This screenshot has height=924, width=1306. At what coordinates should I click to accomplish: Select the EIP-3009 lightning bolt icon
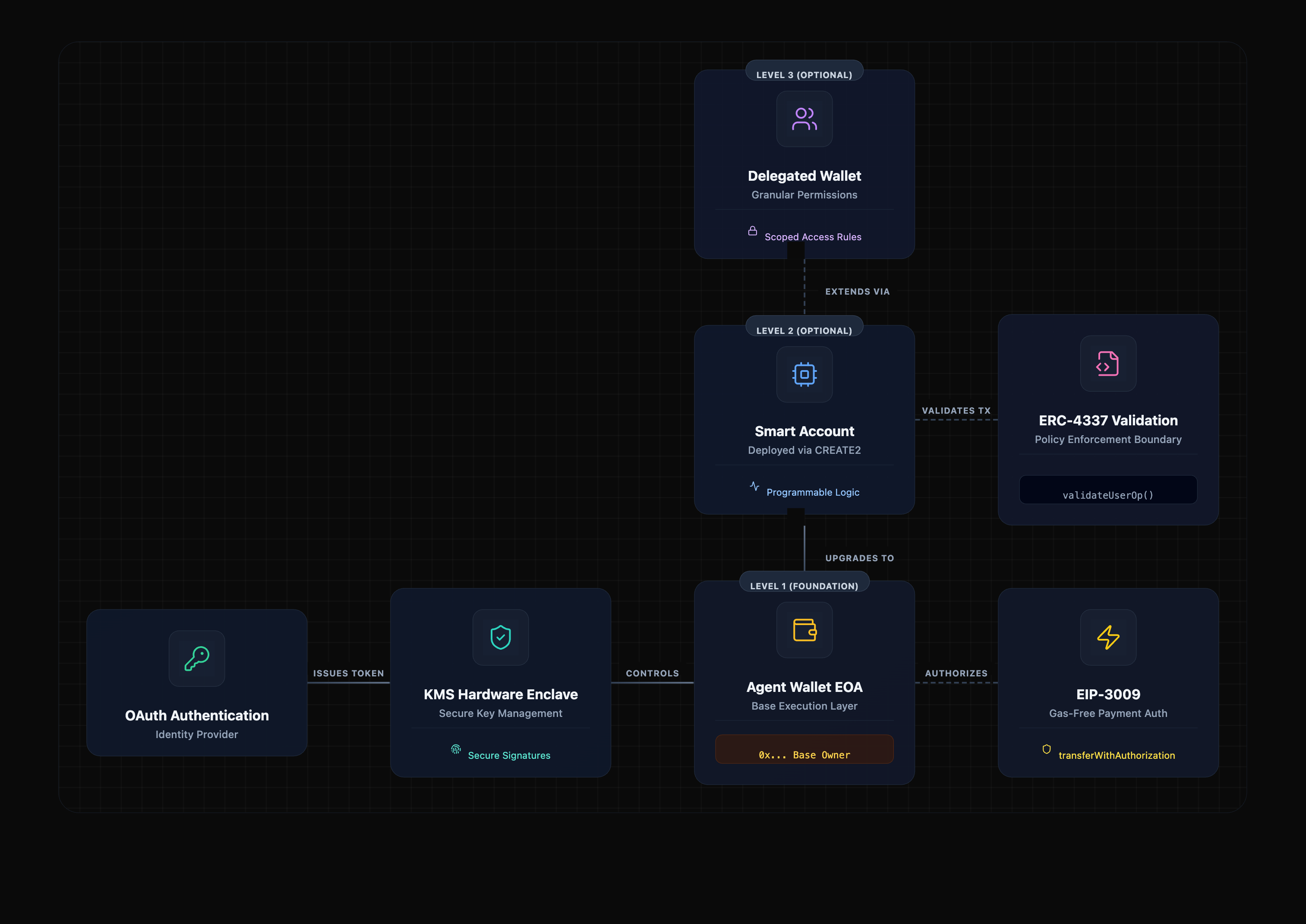[1108, 638]
